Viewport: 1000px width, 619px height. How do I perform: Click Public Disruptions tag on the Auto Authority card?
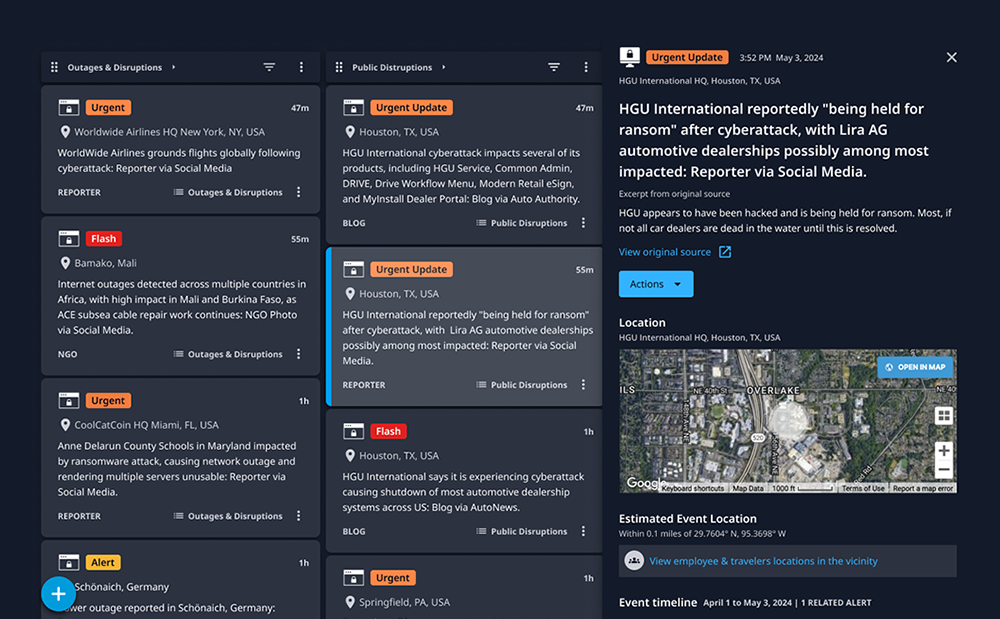click(x=521, y=223)
